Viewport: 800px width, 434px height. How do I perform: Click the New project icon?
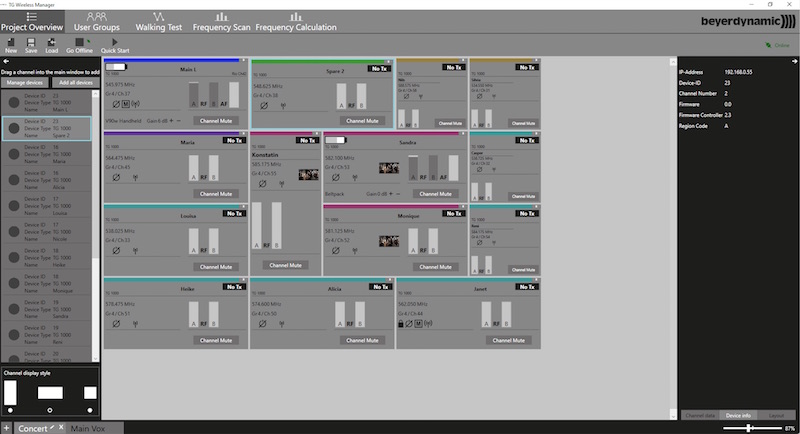(11, 41)
